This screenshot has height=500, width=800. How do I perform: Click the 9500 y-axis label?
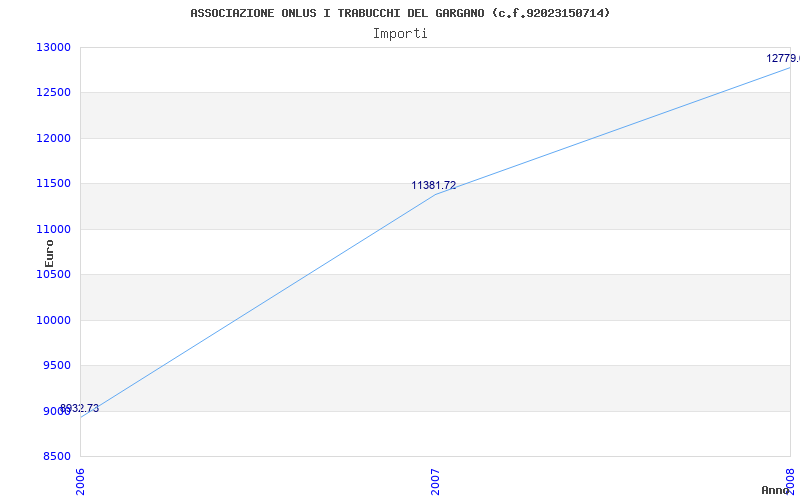[56, 366]
